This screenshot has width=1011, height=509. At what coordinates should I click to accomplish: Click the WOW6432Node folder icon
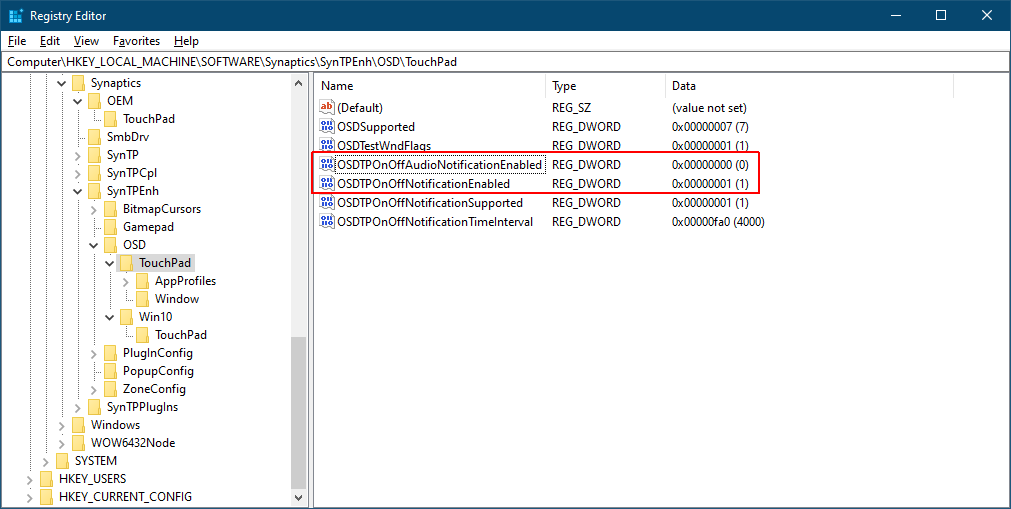click(79, 443)
